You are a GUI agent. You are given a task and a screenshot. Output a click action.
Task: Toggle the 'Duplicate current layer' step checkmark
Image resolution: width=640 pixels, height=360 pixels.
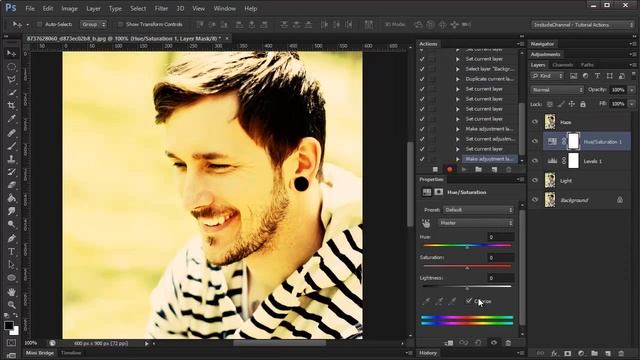click(422, 79)
